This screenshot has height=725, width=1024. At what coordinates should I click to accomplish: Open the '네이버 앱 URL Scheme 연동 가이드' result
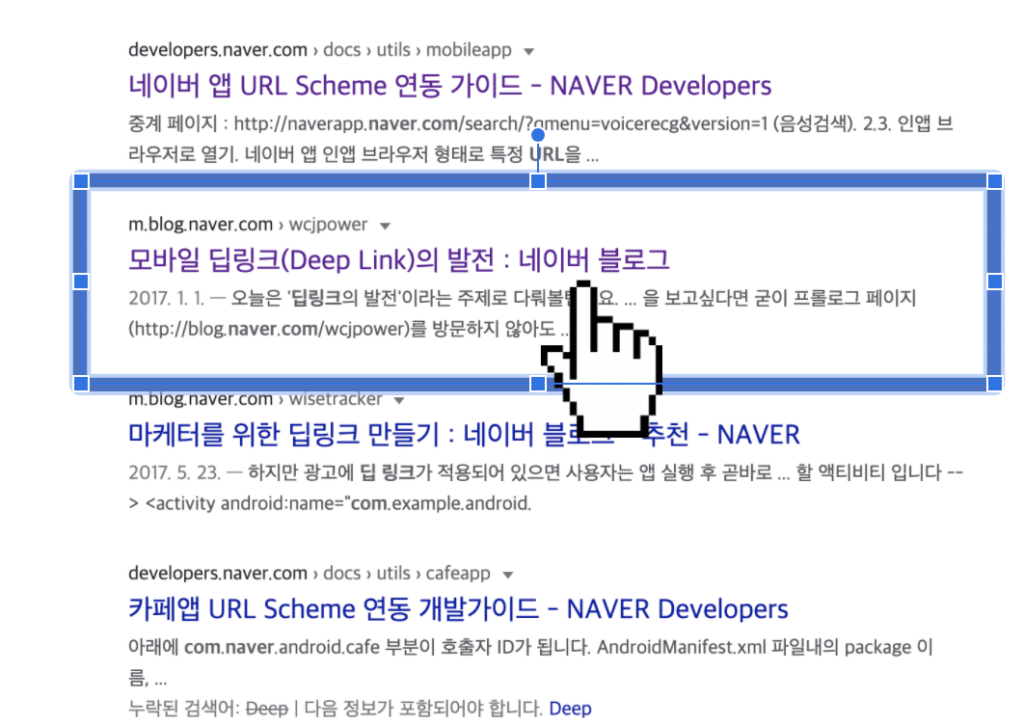click(x=450, y=86)
